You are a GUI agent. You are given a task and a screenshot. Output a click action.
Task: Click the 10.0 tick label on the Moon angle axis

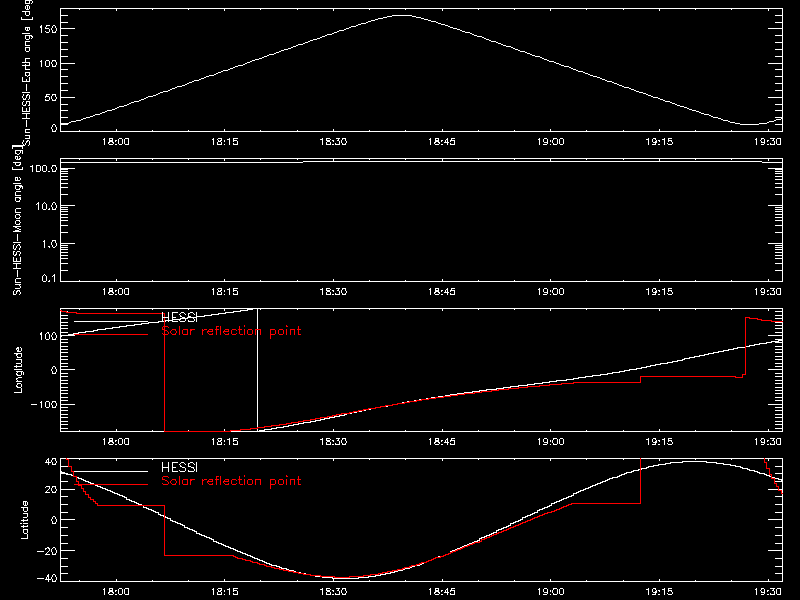tap(46, 206)
